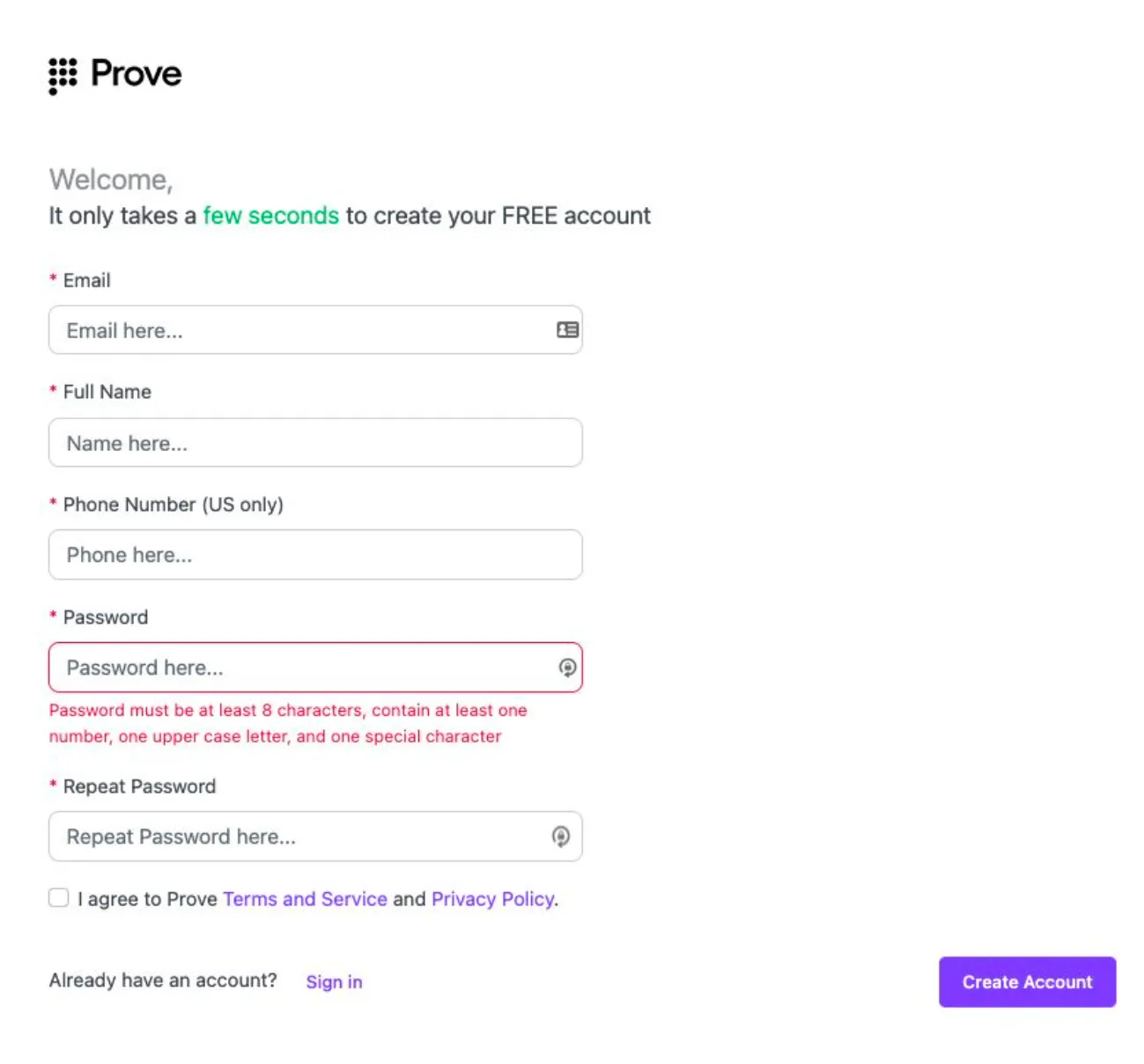This screenshot has height=1064, width=1144.
Task: Check the Terms and Privacy agreement checkbox
Action: click(x=58, y=897)
